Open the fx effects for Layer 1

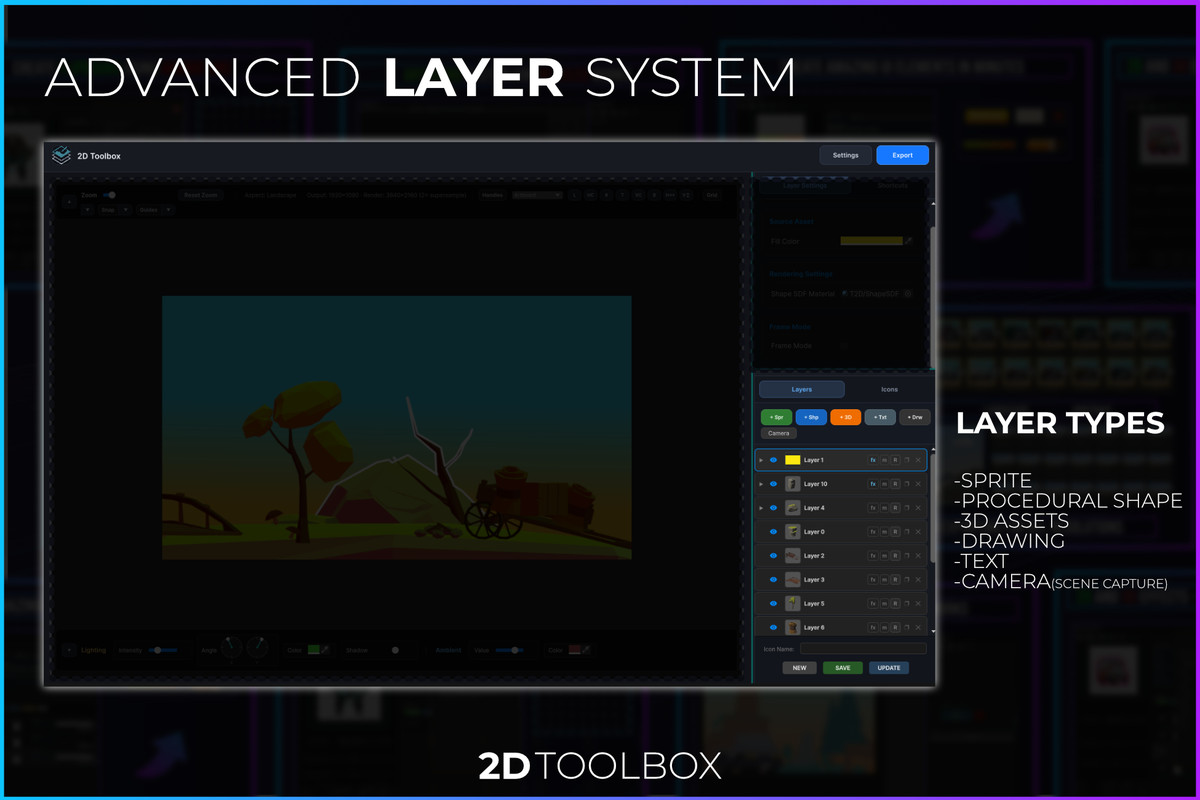tap(873, 460)
